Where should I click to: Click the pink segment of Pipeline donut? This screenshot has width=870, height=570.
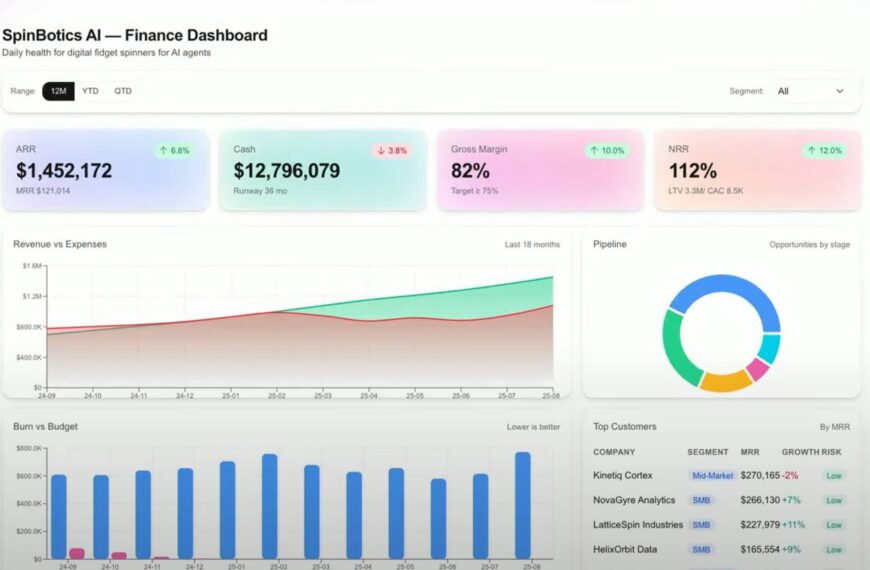click(x=757, y=369)
